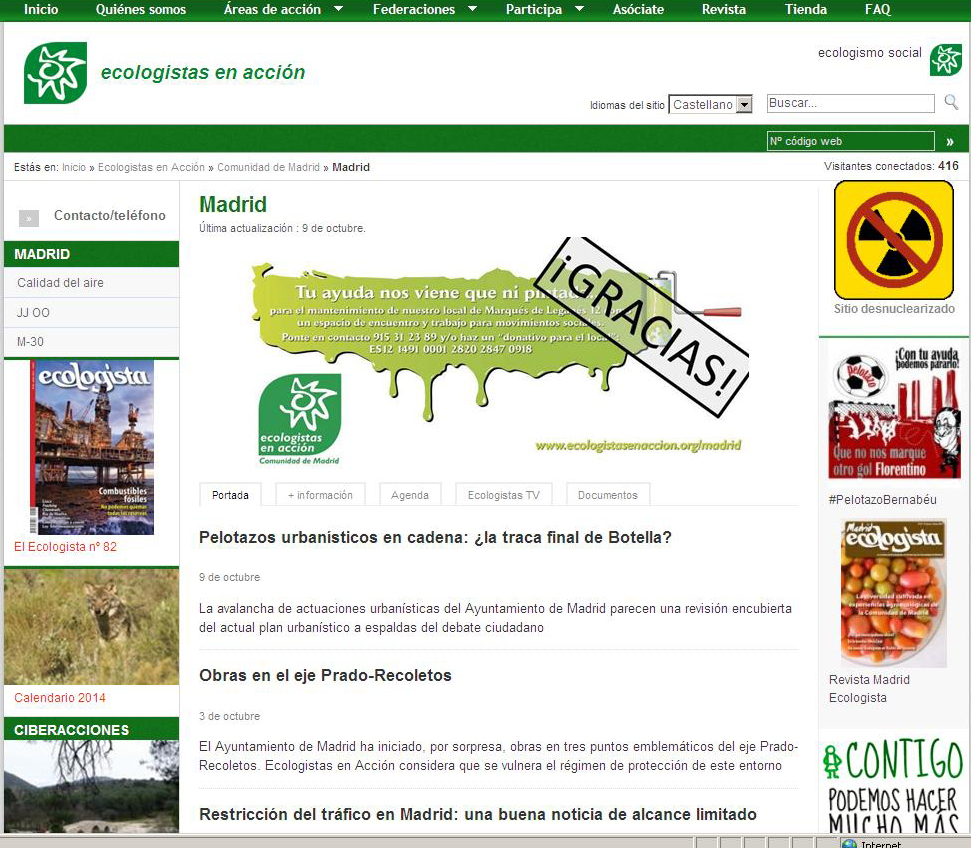Click the Madrid ecologista tomato cover

(894, 593)
